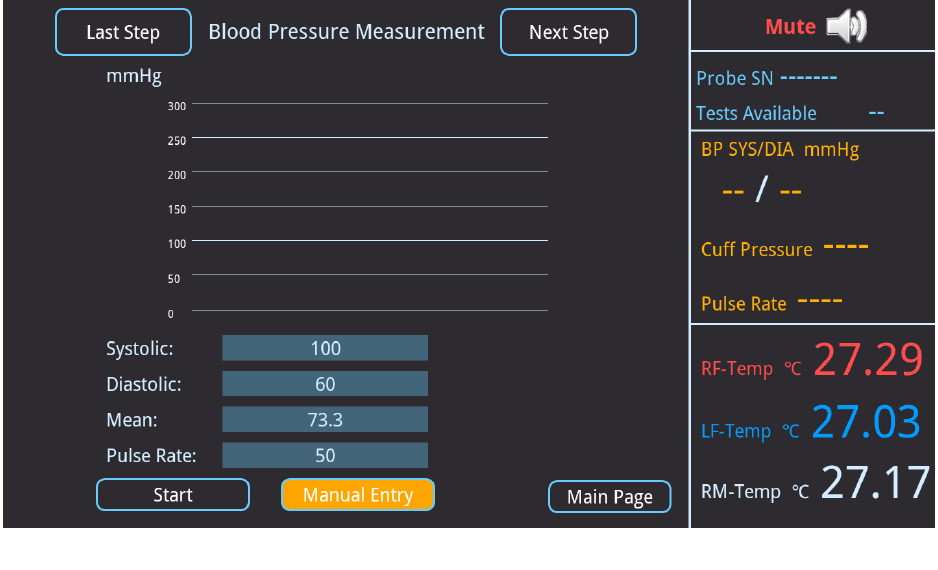The image size is (938, 570).
Task: Select the Pulse Rate input field
Action: click(x=325, y=456)
